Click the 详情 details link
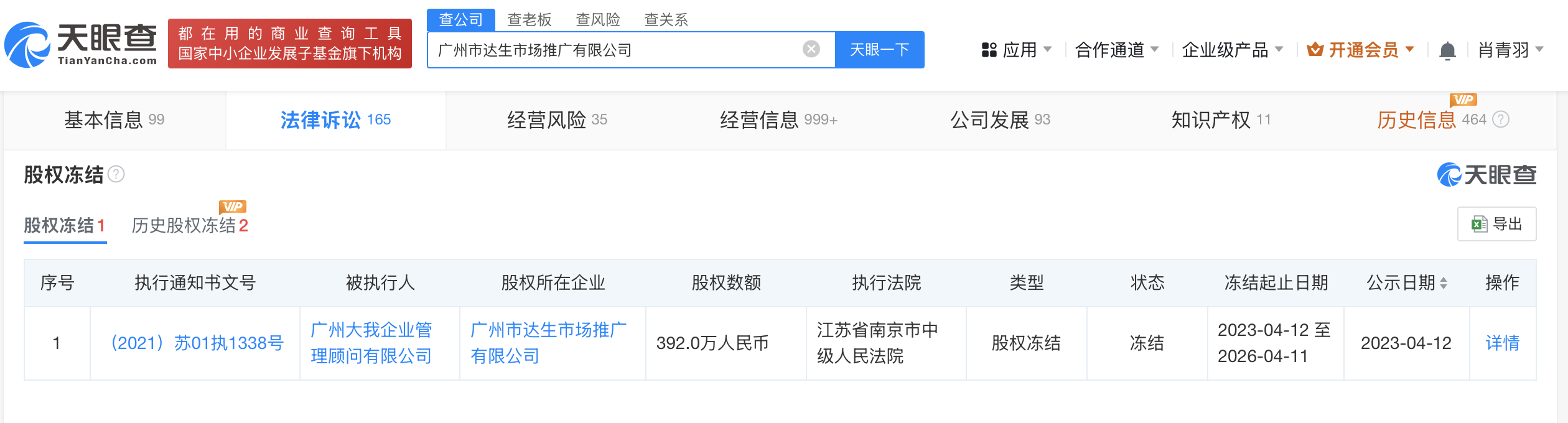 [x=1502, y=343]
